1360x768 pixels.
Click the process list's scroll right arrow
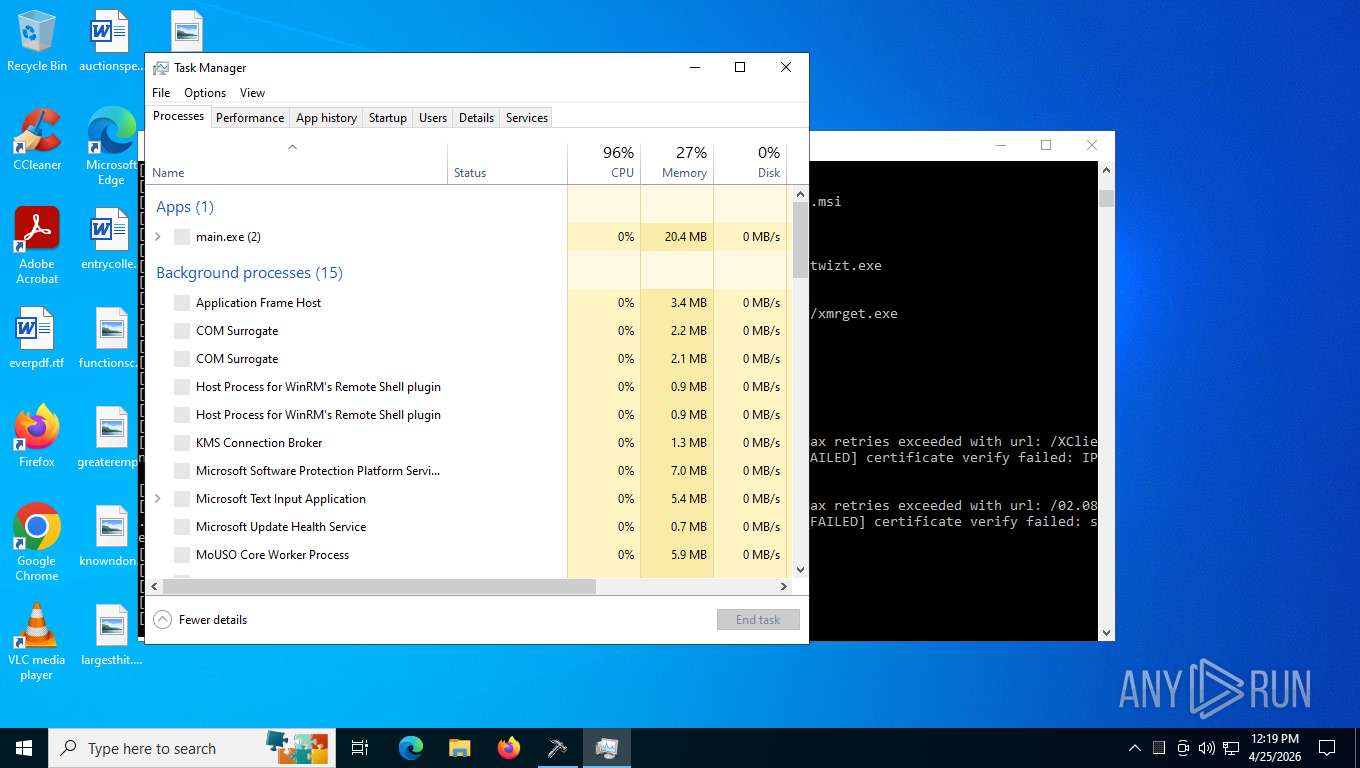[x=784, y=586]
